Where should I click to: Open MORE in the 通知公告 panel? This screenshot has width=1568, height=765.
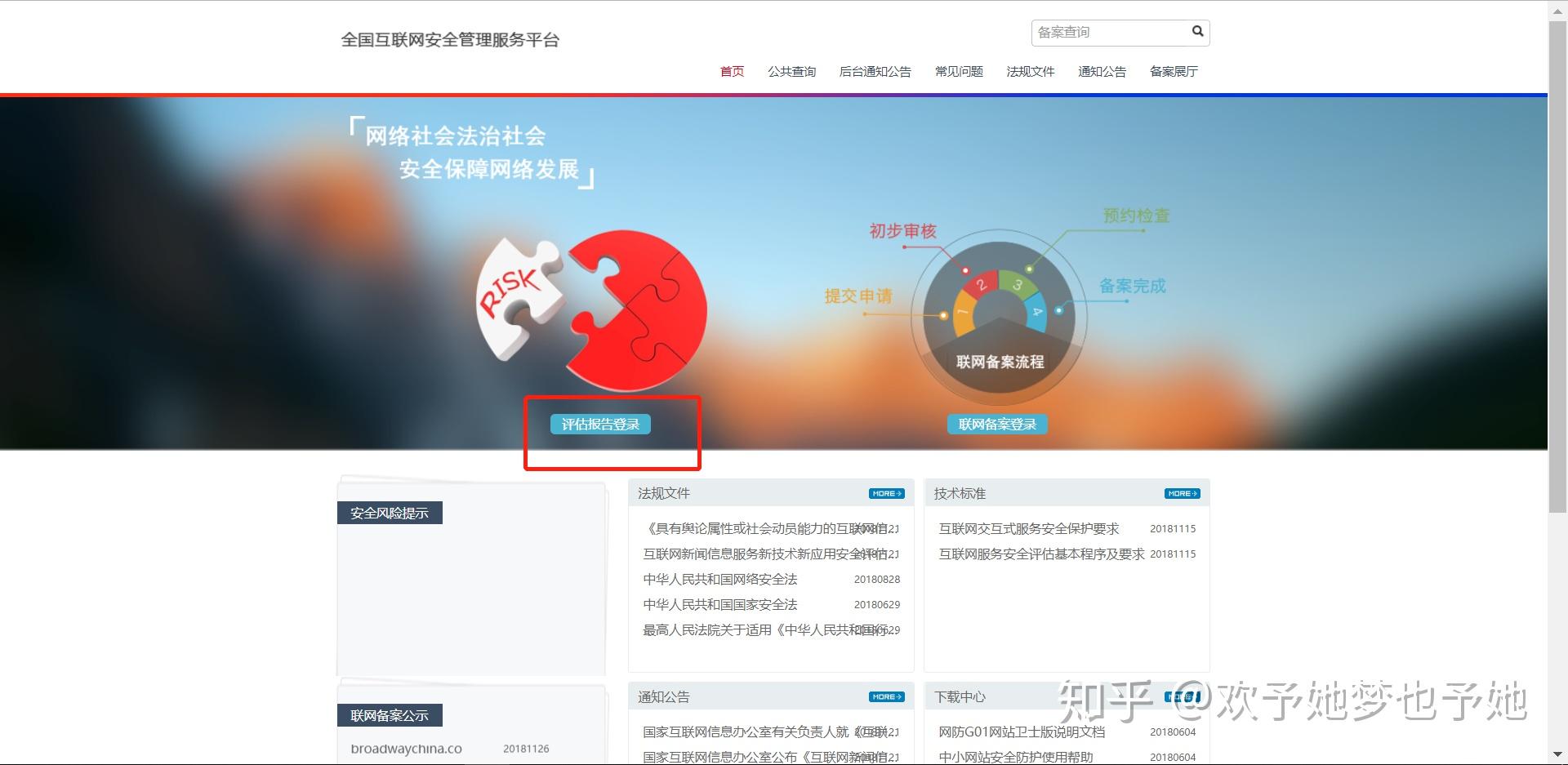(886, 696)
